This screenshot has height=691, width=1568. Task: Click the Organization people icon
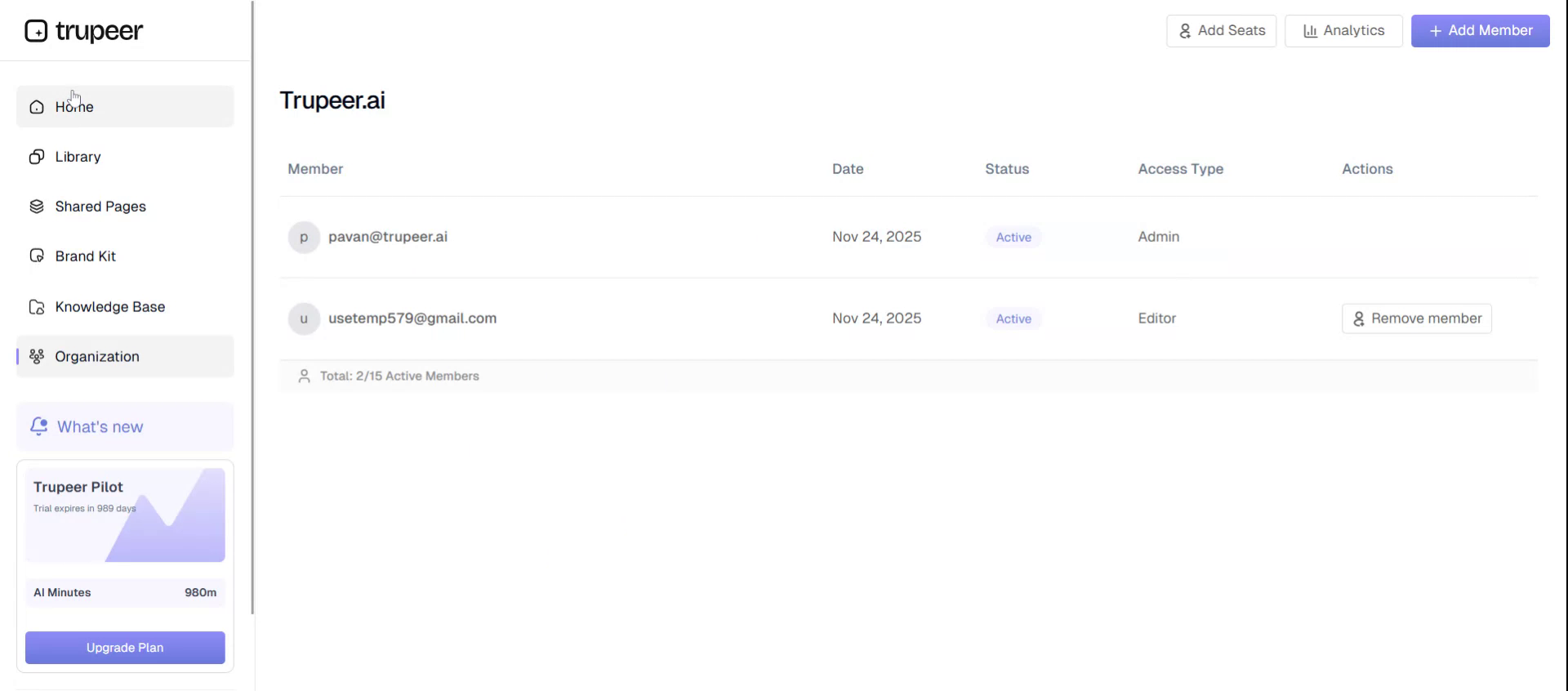pos(37,357)
